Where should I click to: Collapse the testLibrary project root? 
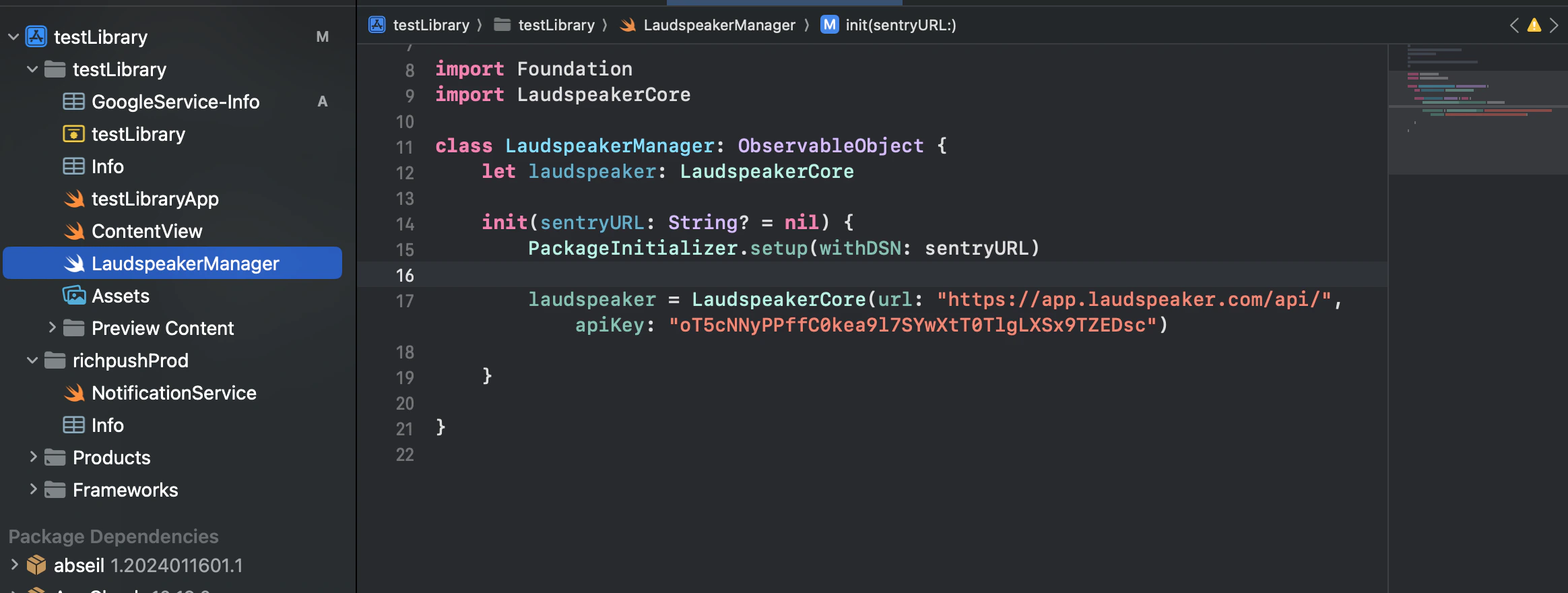pyautogui.click(x=13, y=37)
